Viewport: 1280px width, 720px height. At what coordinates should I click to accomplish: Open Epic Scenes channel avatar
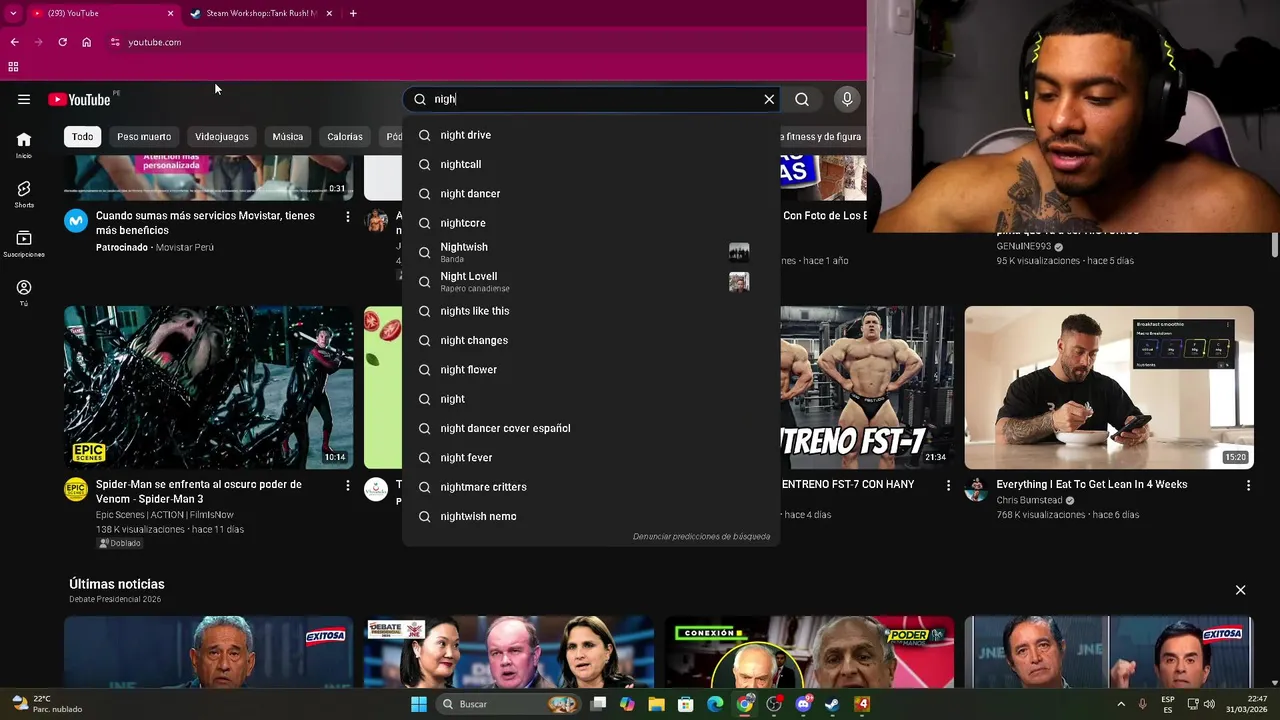(x=76, y=489)
